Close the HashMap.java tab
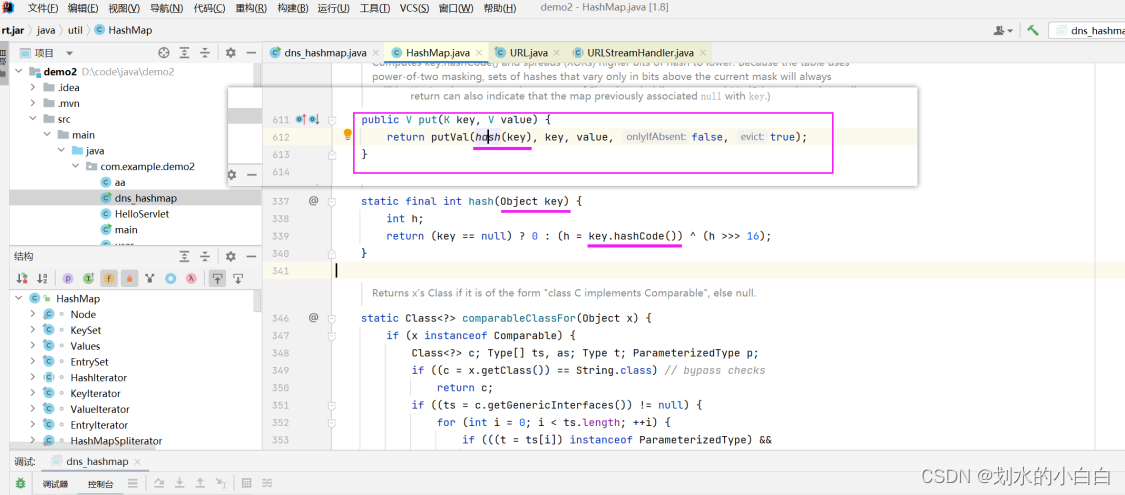This screenshot has width=1125, height=495. click(479, 53)
